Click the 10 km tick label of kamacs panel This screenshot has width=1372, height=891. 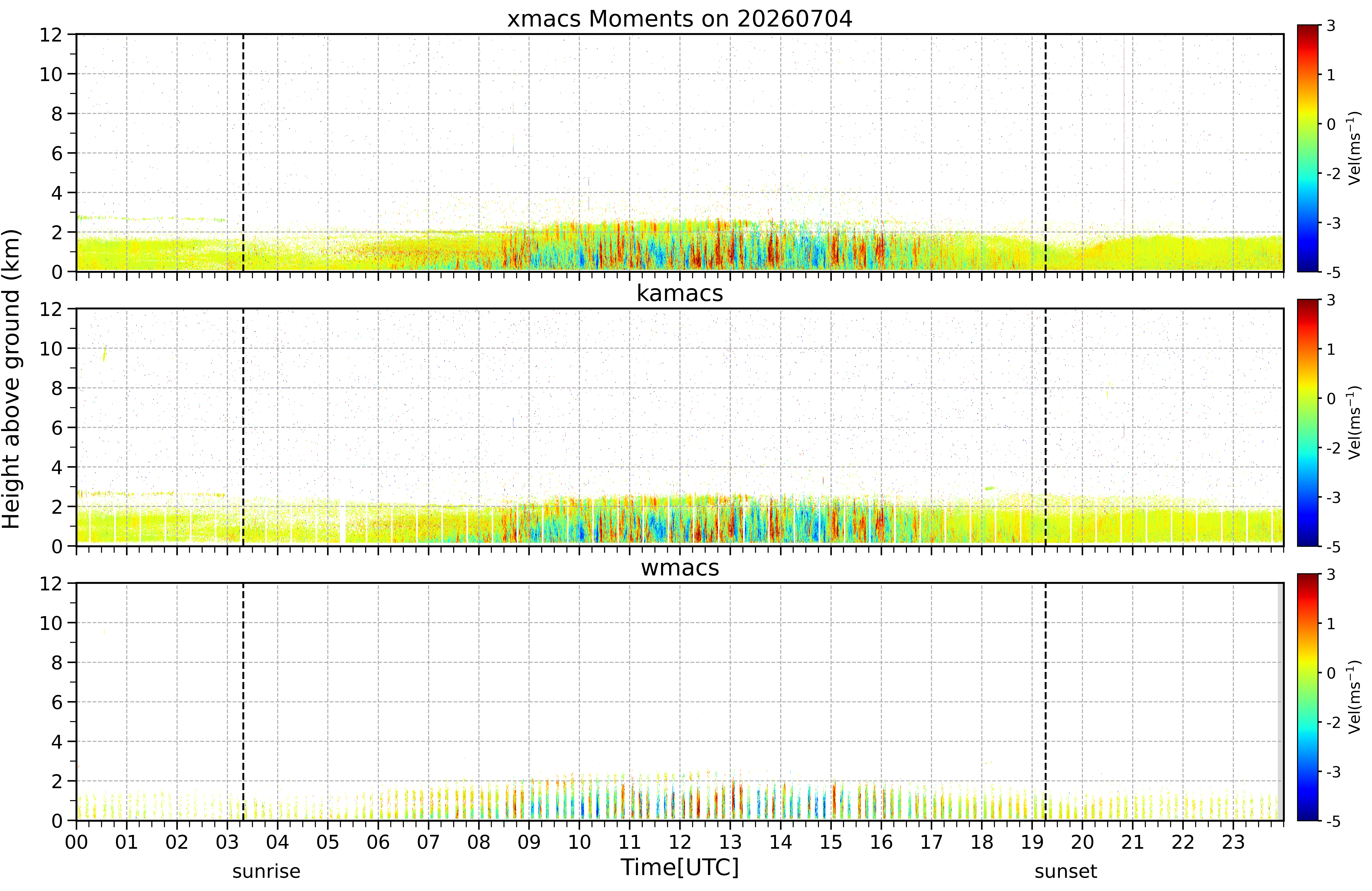tap(51, 348)
